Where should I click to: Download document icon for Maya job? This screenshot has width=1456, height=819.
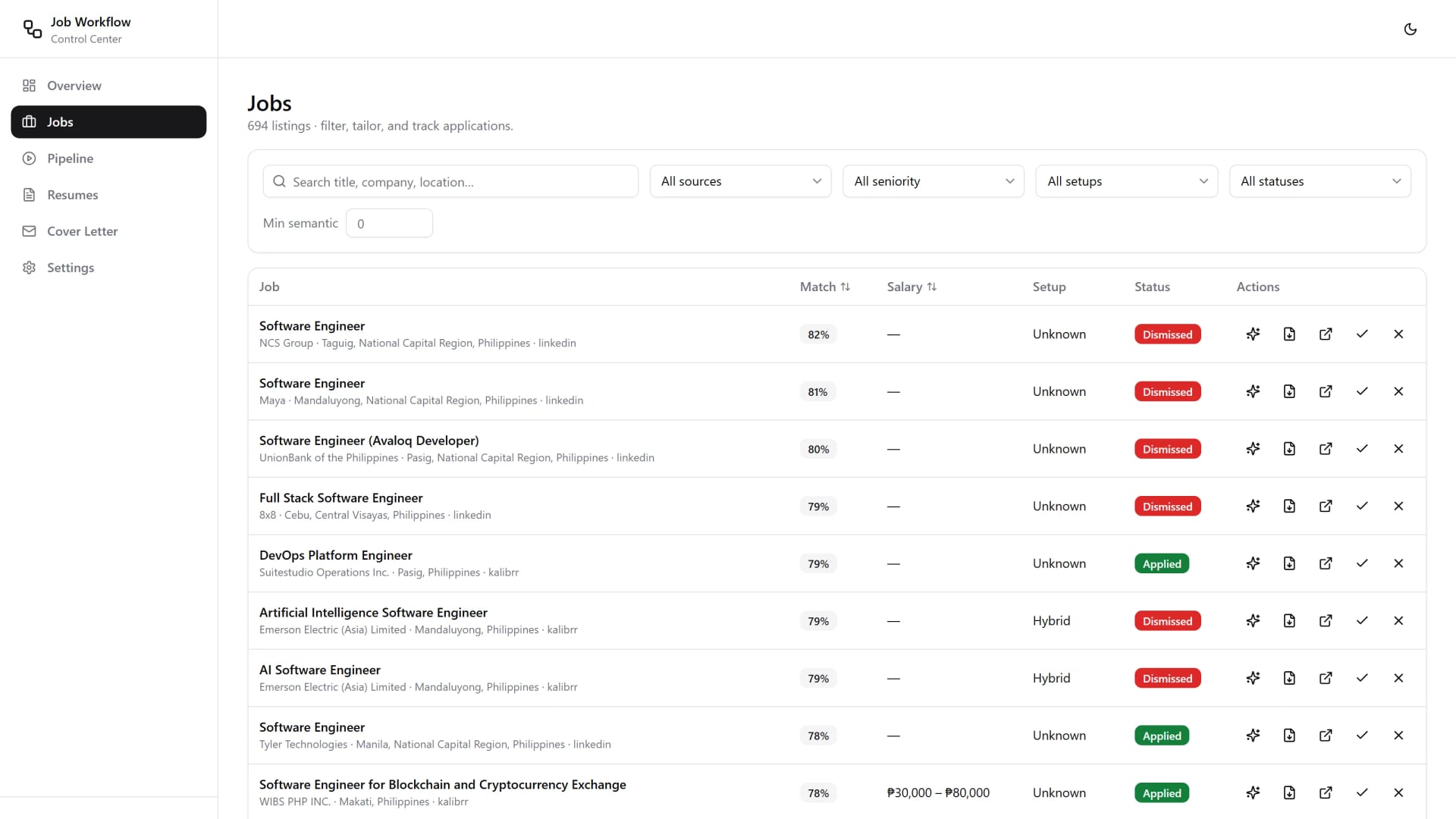click(x=1289, y=391)
